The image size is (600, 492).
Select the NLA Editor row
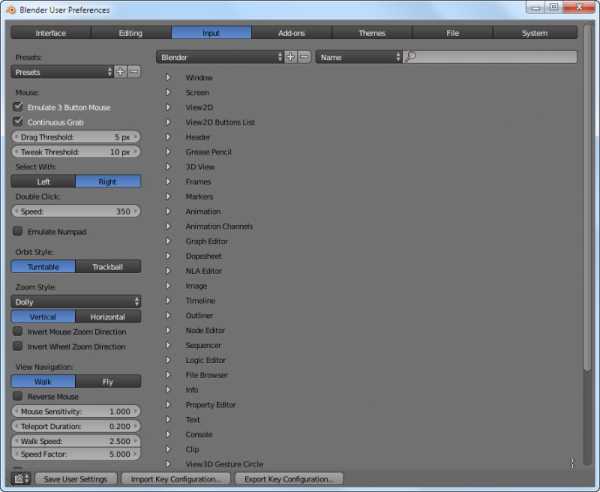point(204,270)
